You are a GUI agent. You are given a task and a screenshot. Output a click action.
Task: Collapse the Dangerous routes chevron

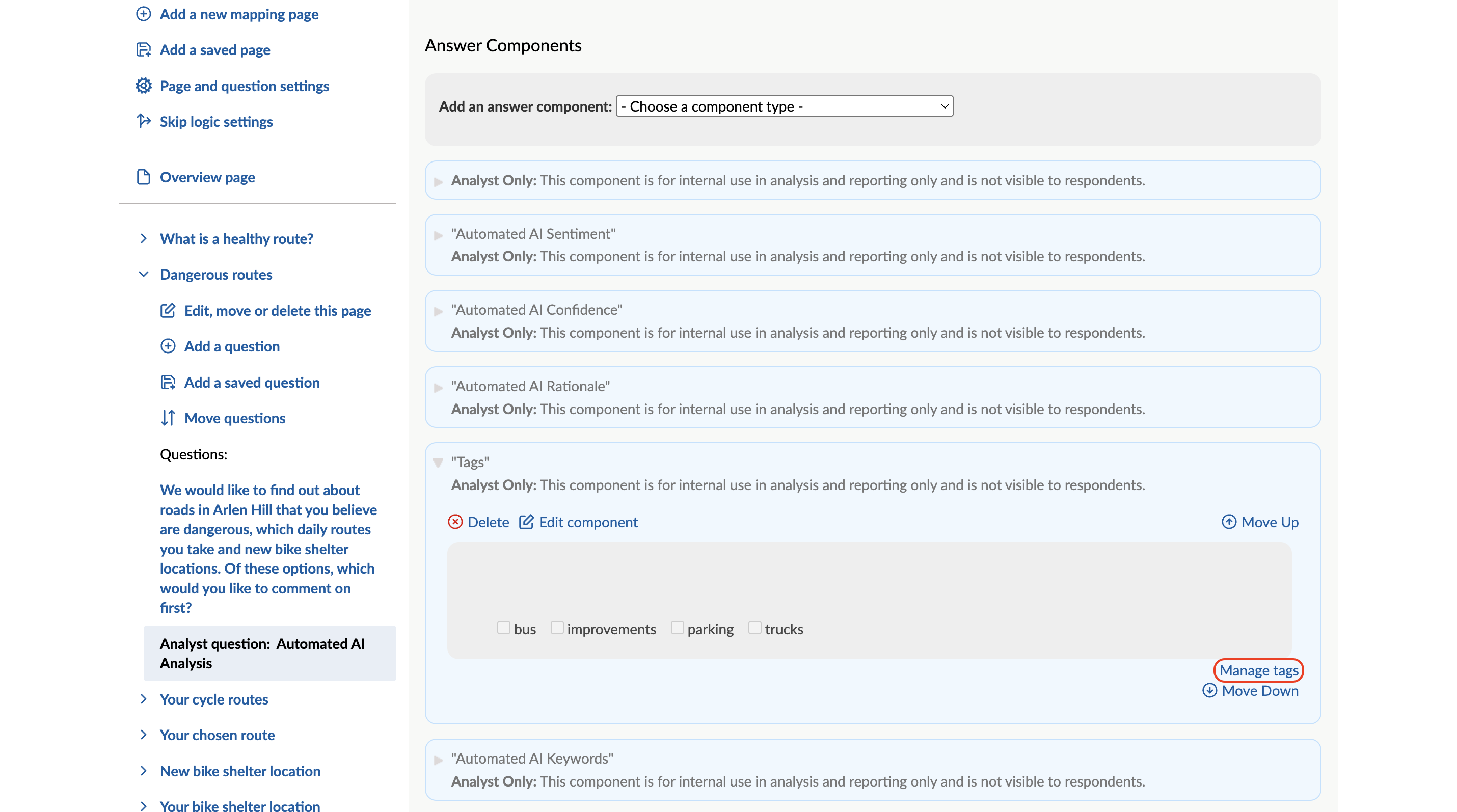(x=144, y=274)
